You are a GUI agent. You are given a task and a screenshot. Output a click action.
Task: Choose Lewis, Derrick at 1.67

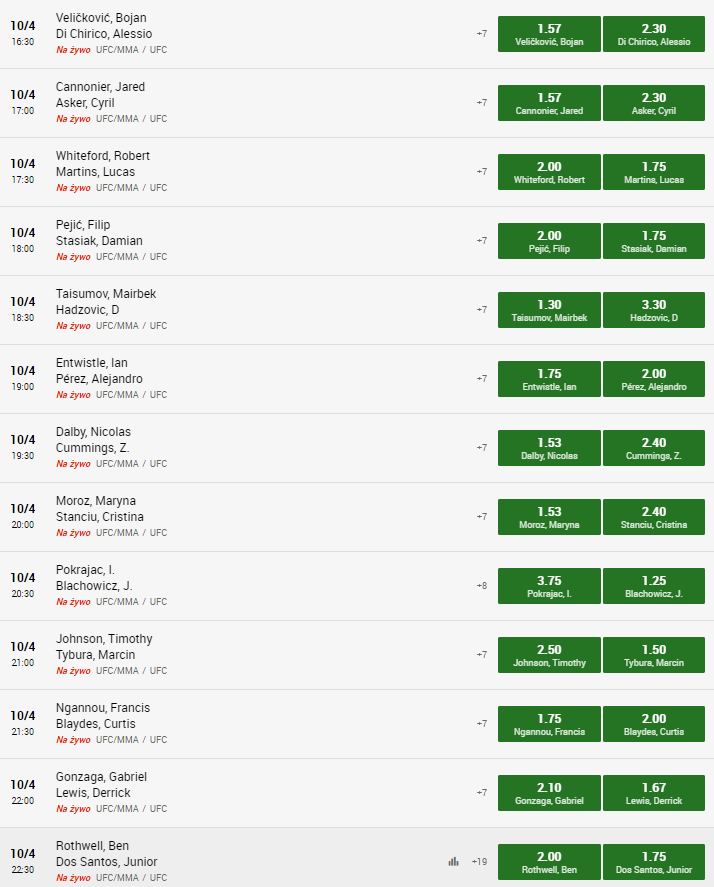(653, 793)
